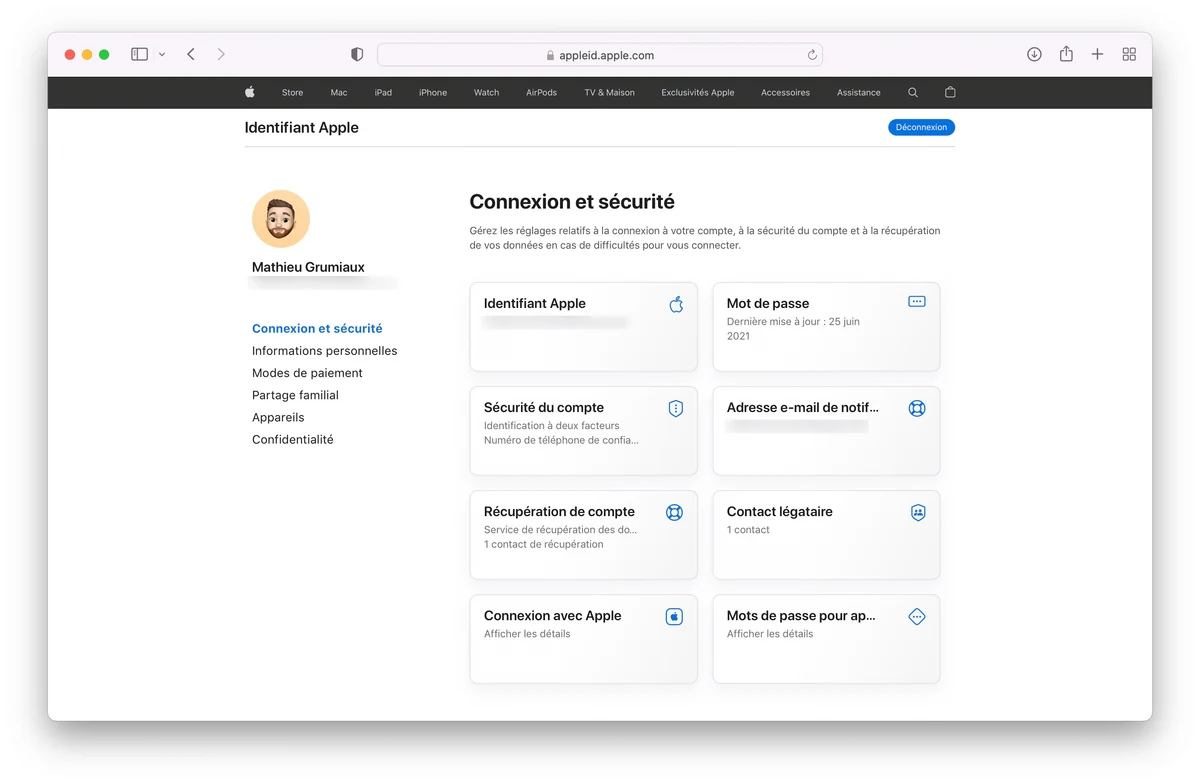Screen dimensions: 1200x784
Task: Open the Mot de passe card title
Action: [768, 303]
